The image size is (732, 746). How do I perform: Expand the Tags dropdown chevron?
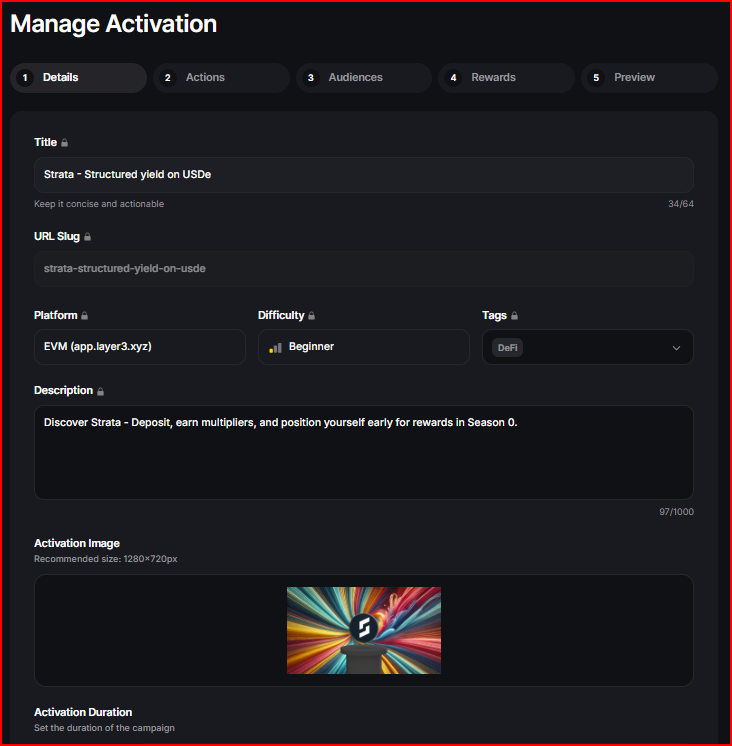tap(676, 348)
